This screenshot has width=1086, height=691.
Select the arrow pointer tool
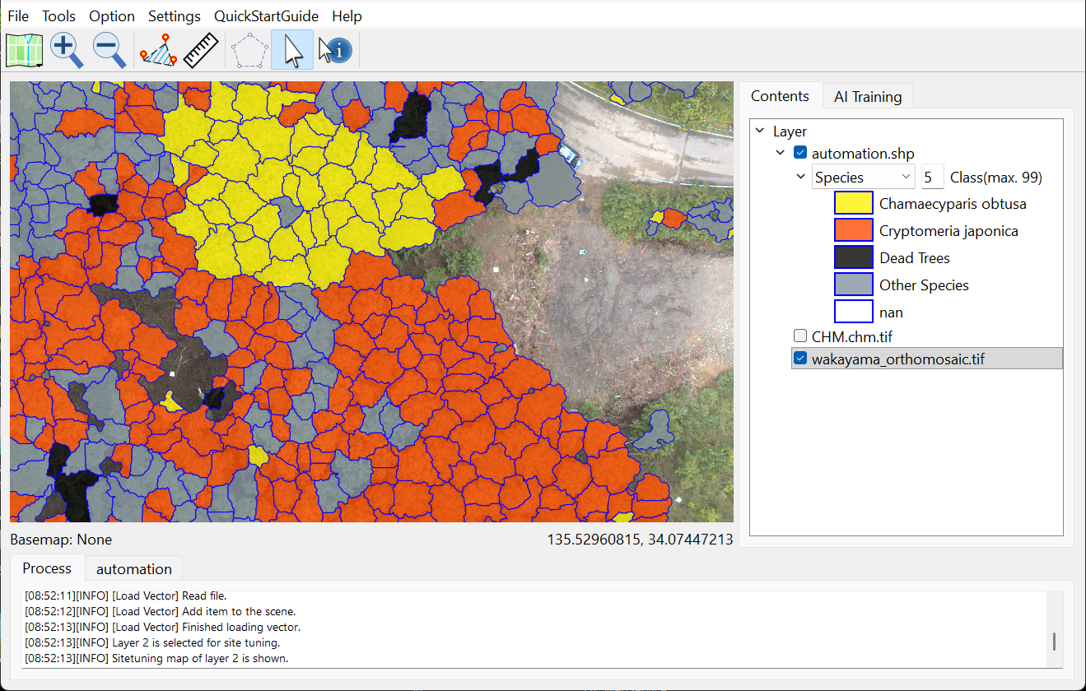292,50
